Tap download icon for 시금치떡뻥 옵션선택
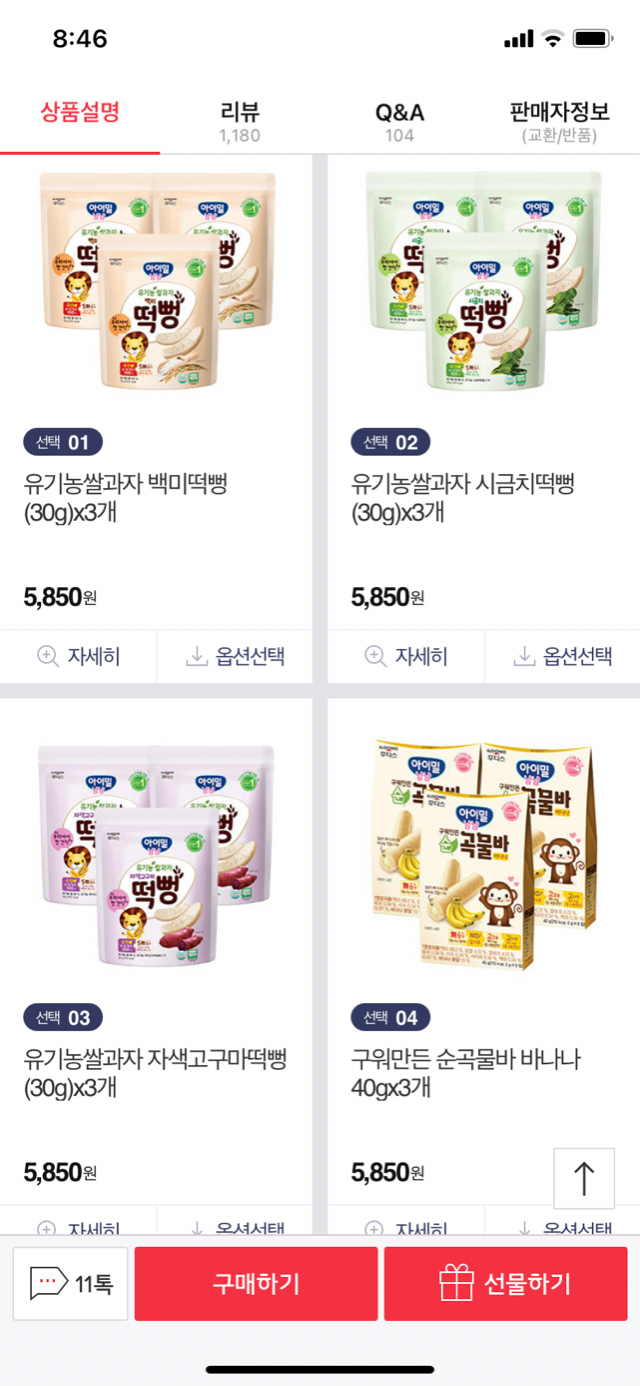 click(x=524, y=656)
